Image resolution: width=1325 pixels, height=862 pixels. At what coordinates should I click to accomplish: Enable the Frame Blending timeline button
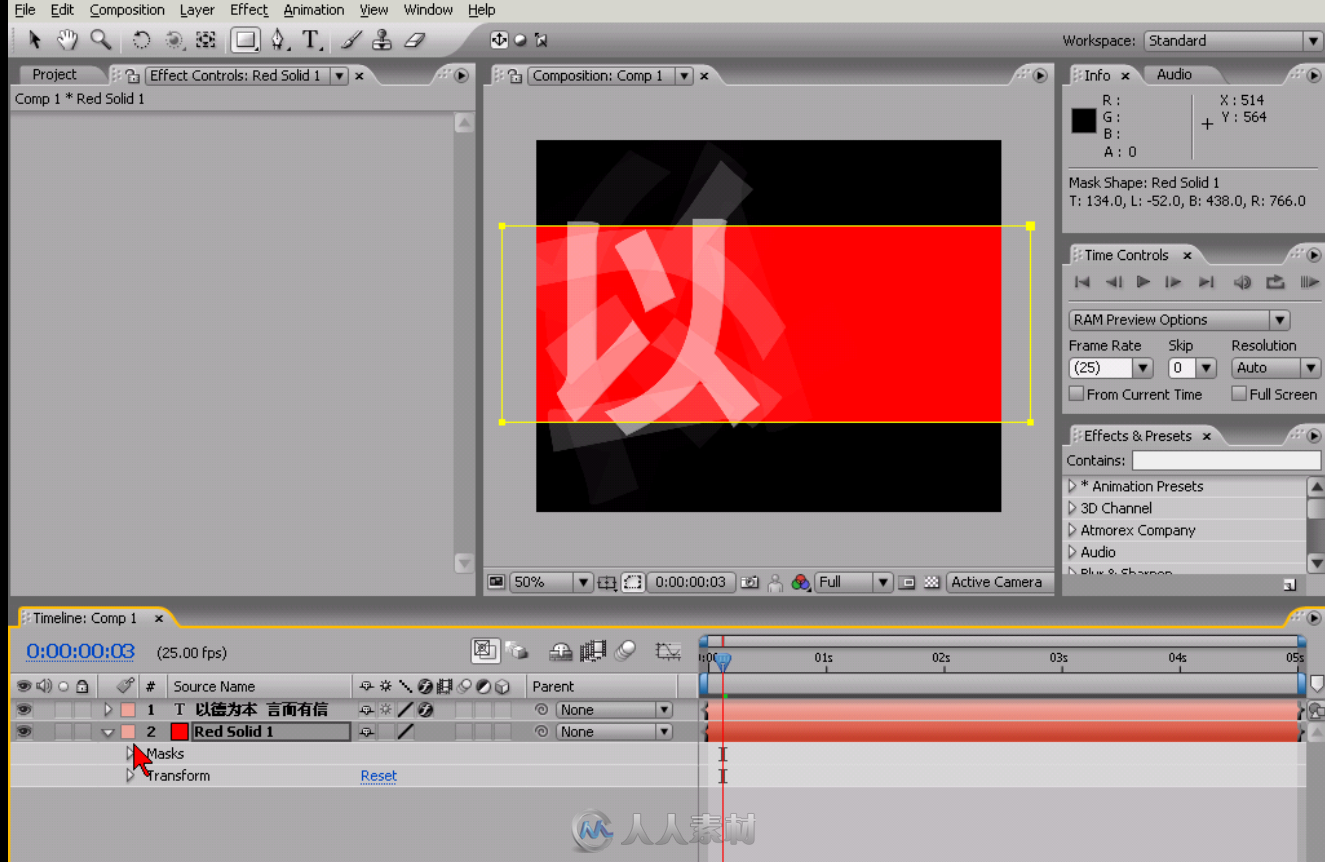click(x=593, y=652)
